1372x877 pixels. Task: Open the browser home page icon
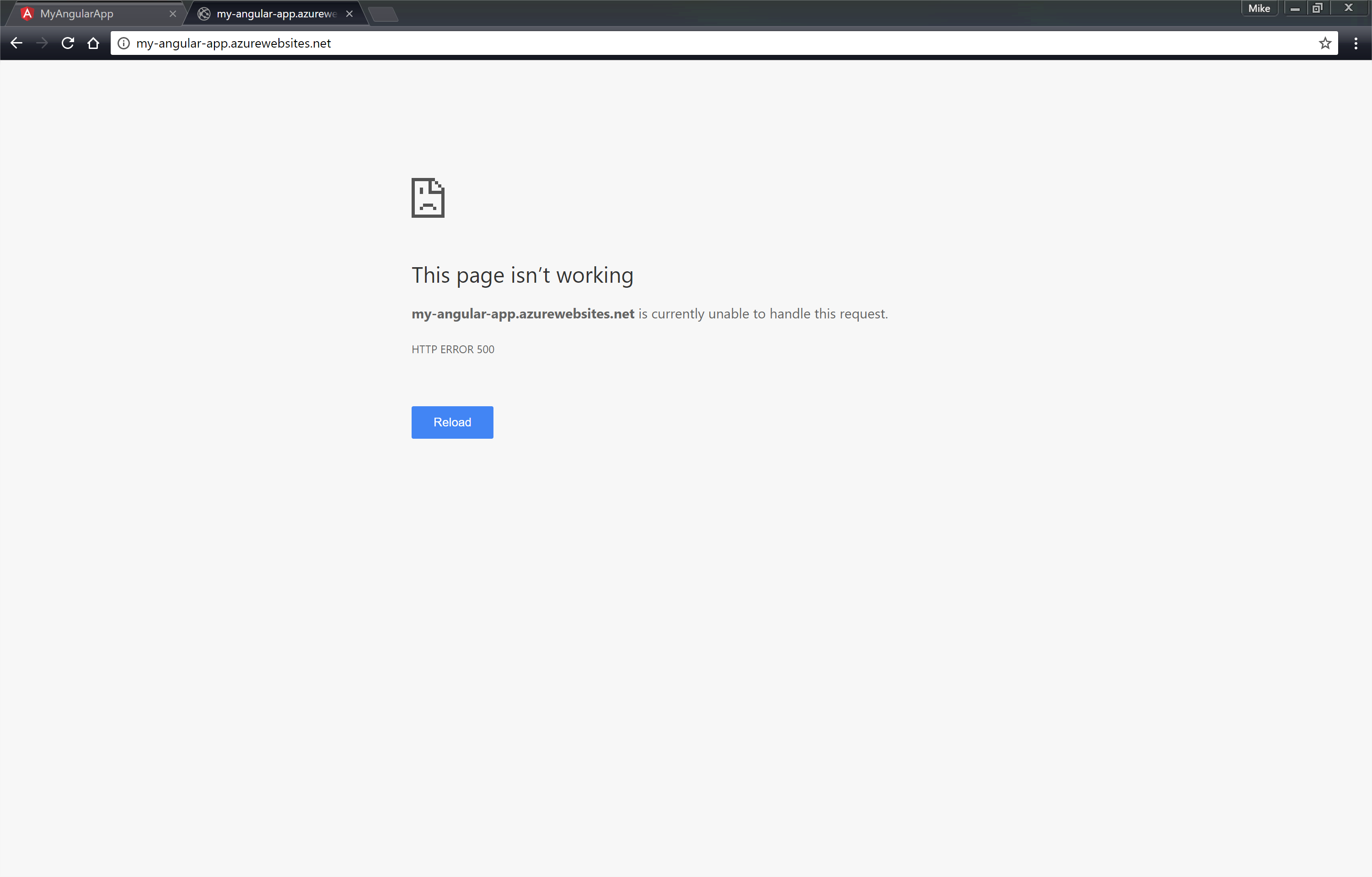[93, 43]
